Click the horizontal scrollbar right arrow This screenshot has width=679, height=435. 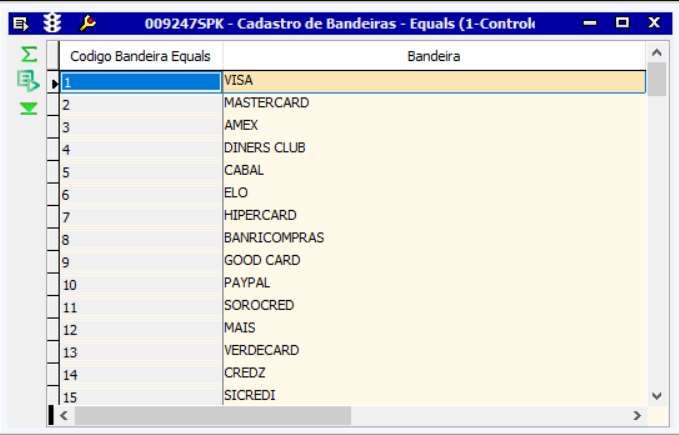(637, 416)
